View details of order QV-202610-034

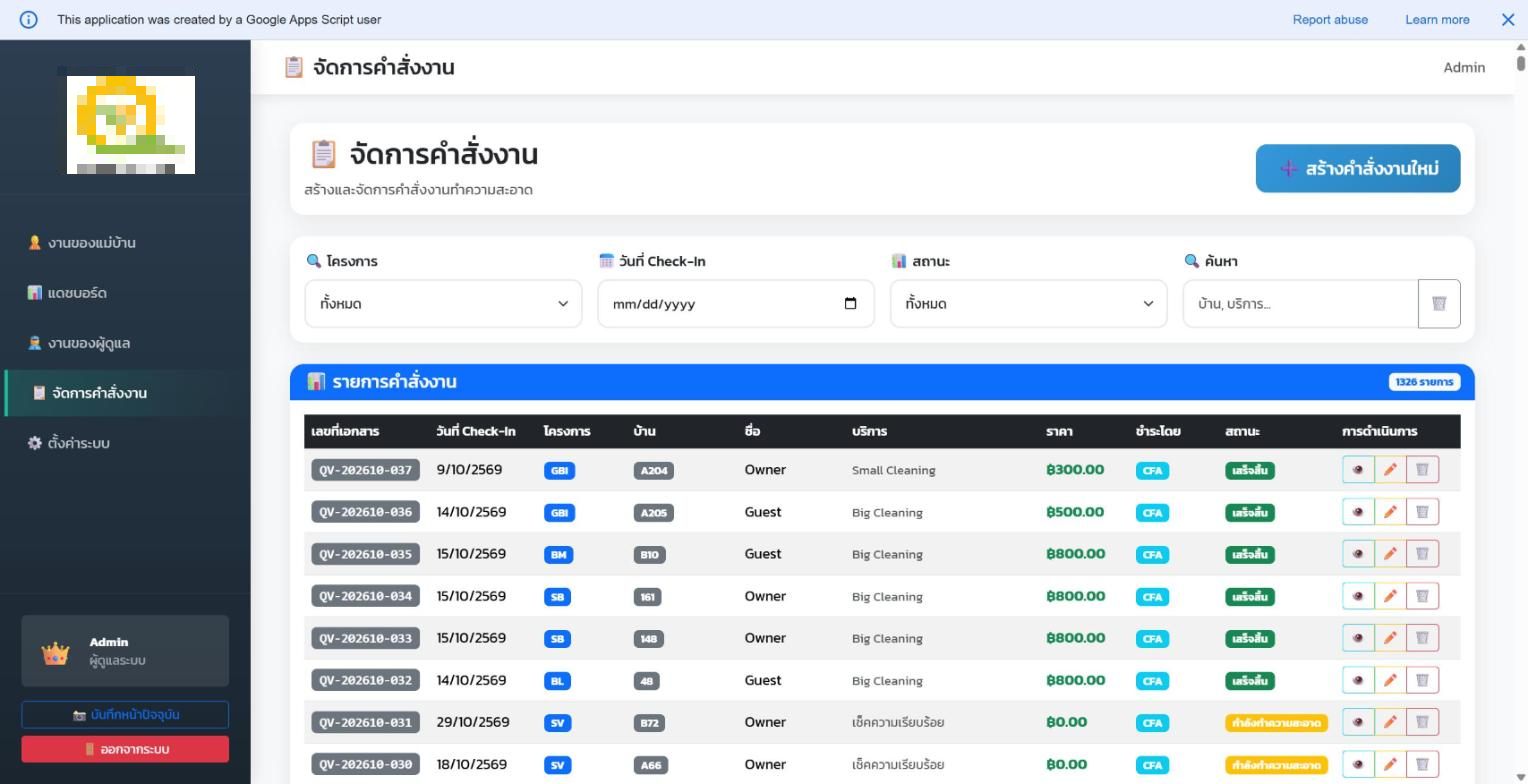[1358, 596]
